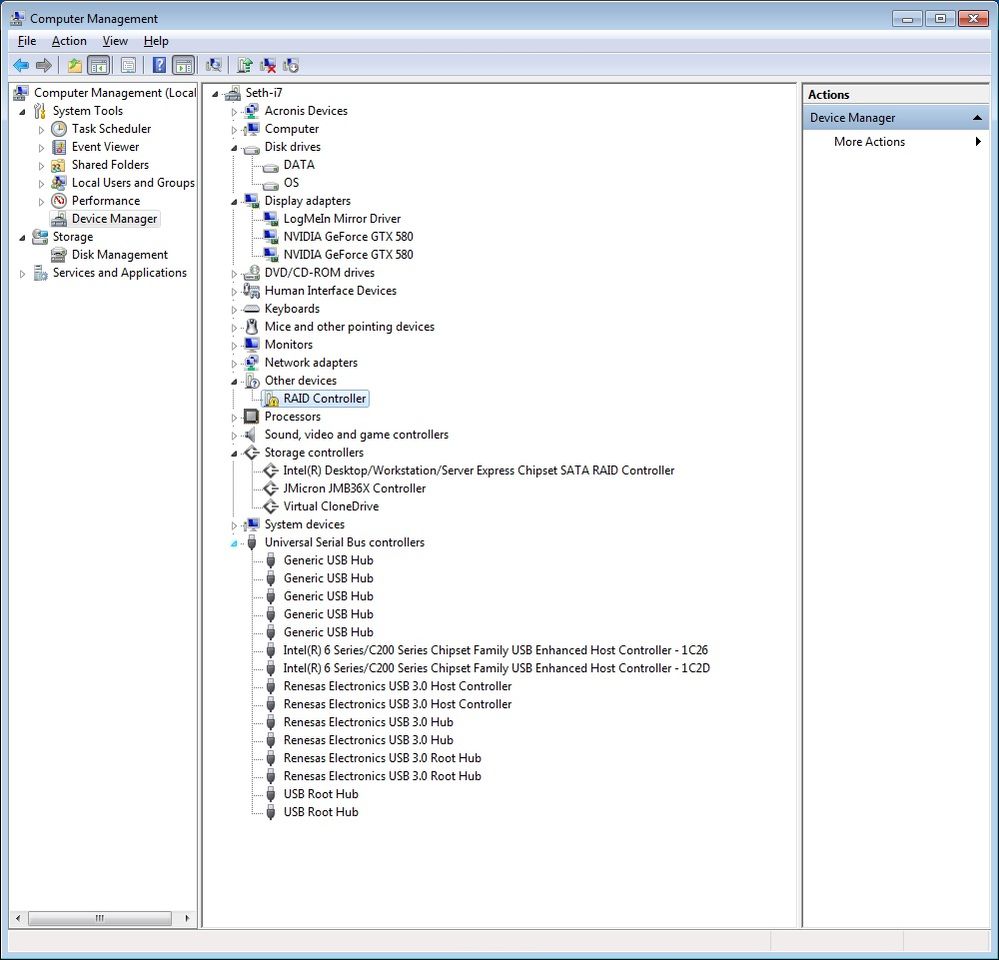Click the Back arrow toolbar icon

21,65
